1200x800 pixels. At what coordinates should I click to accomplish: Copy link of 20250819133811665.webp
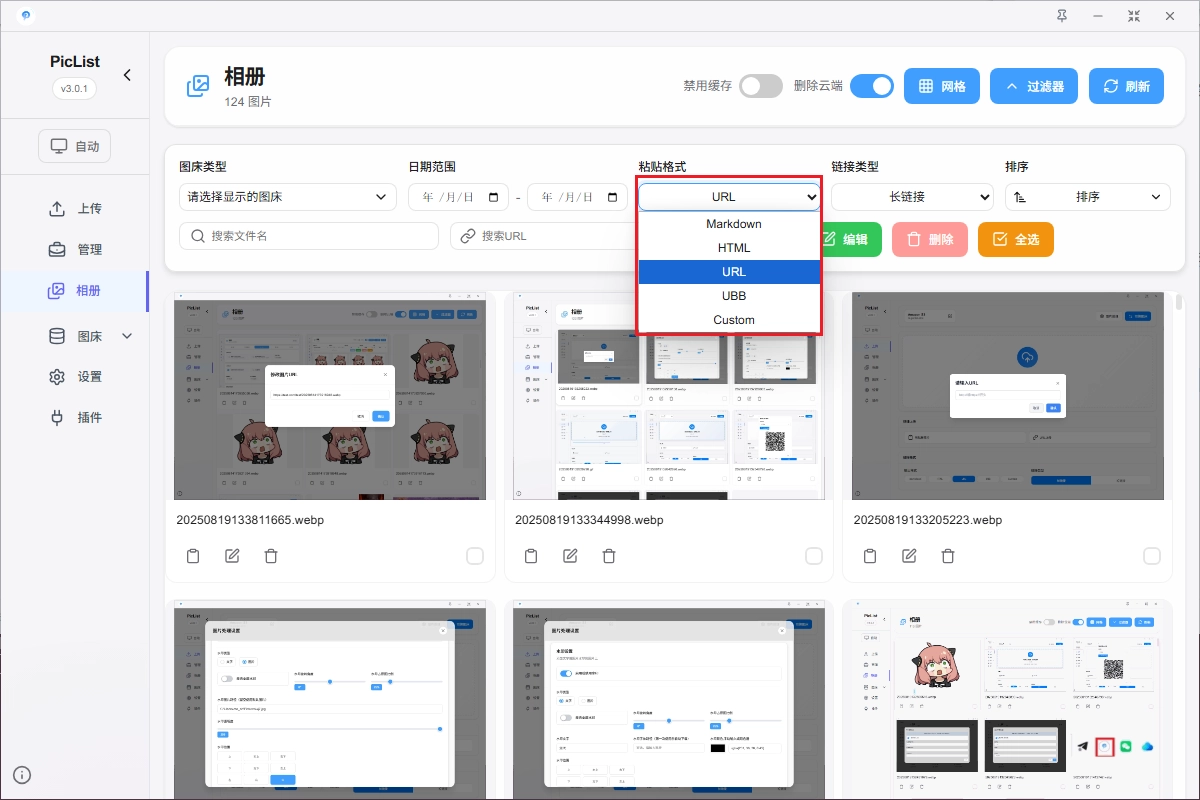(x=194, y=556)
